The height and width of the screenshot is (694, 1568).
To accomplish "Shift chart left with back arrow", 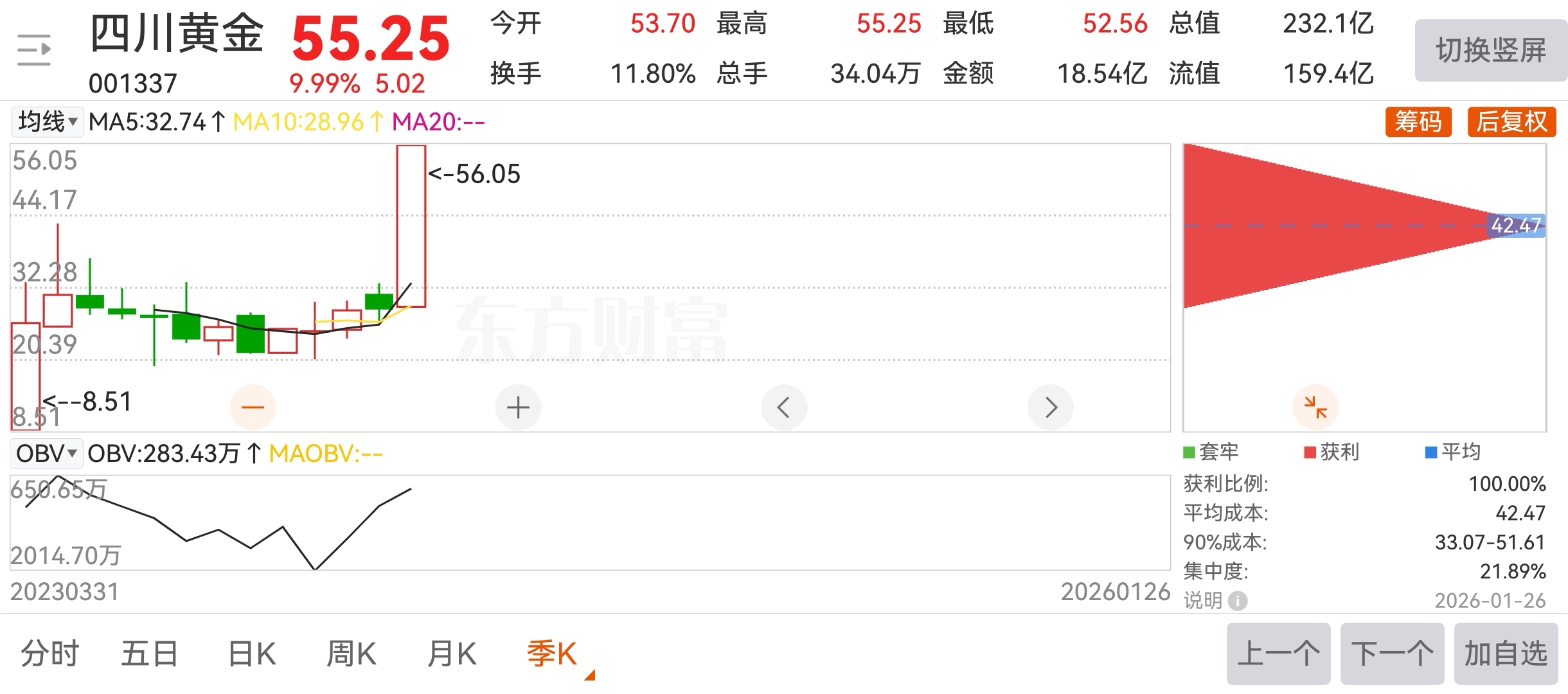I will (785, 407).
